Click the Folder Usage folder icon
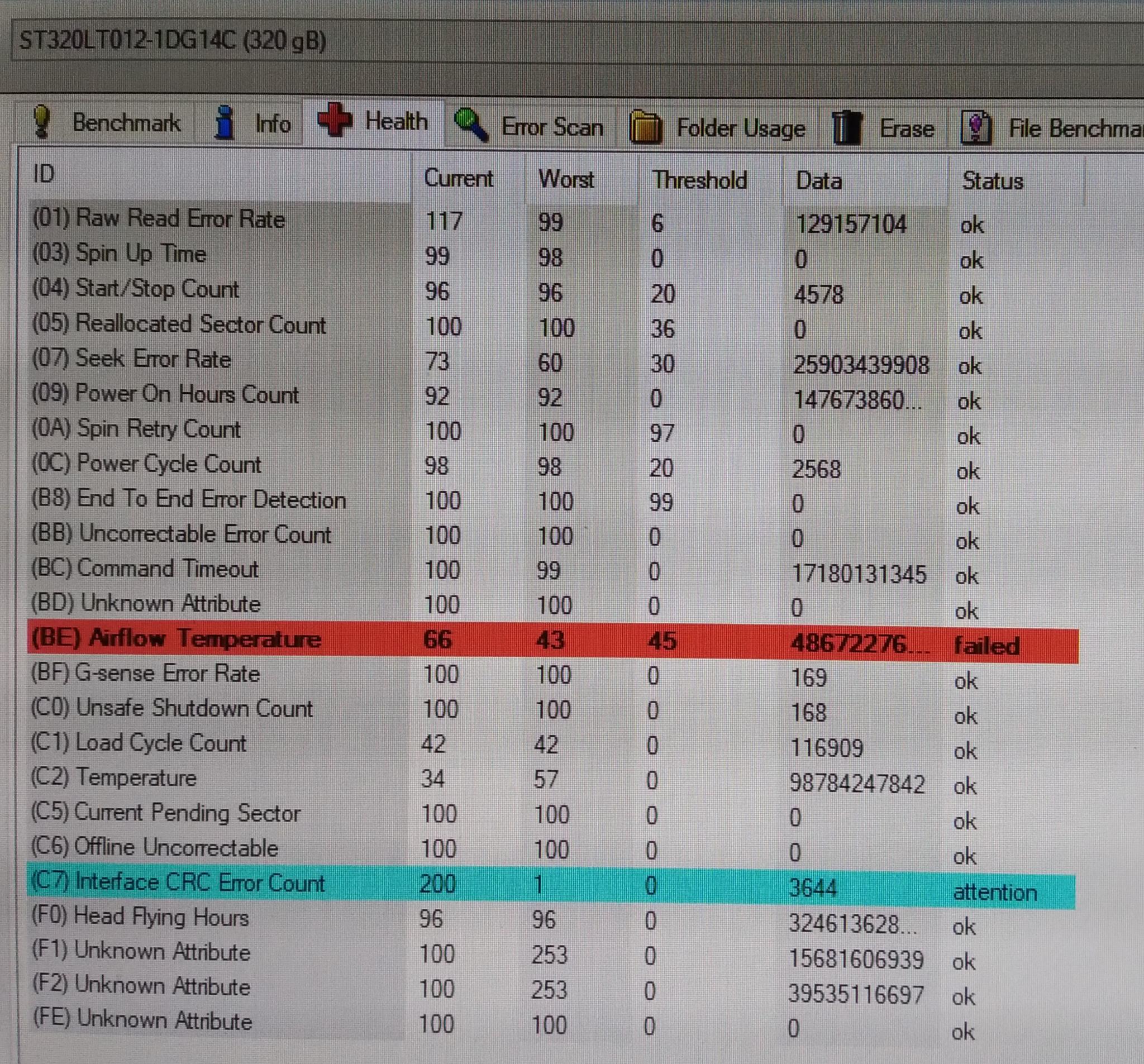Image resolution: width=1144 pixels, height=1064 pixels. pos(646,127)
